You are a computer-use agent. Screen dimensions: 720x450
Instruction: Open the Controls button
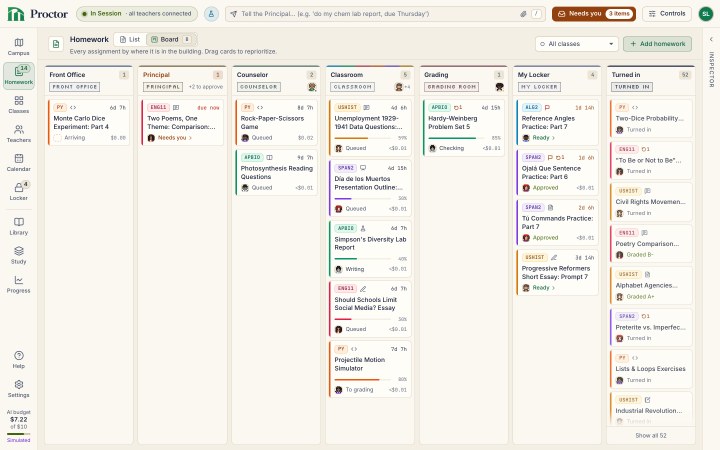coord(667,14)
